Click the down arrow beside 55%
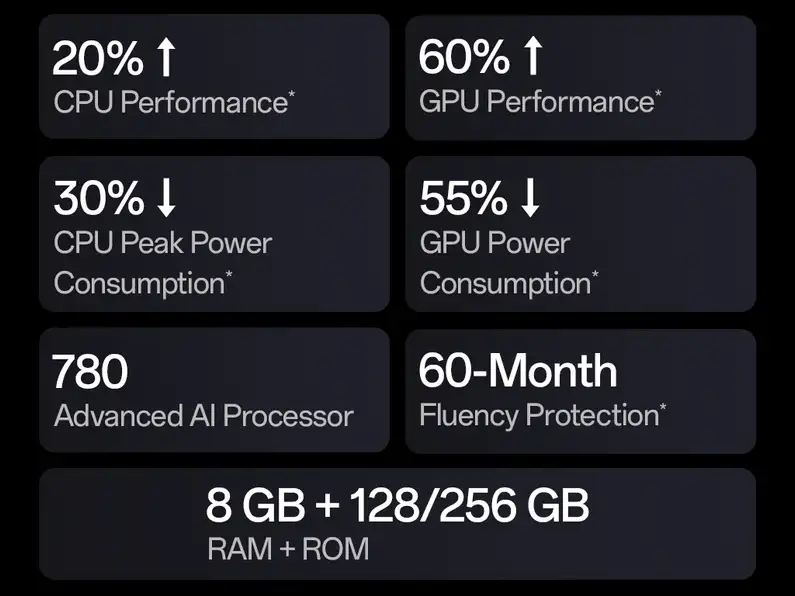Screen dimensions: 795x596 click(531, 200)
